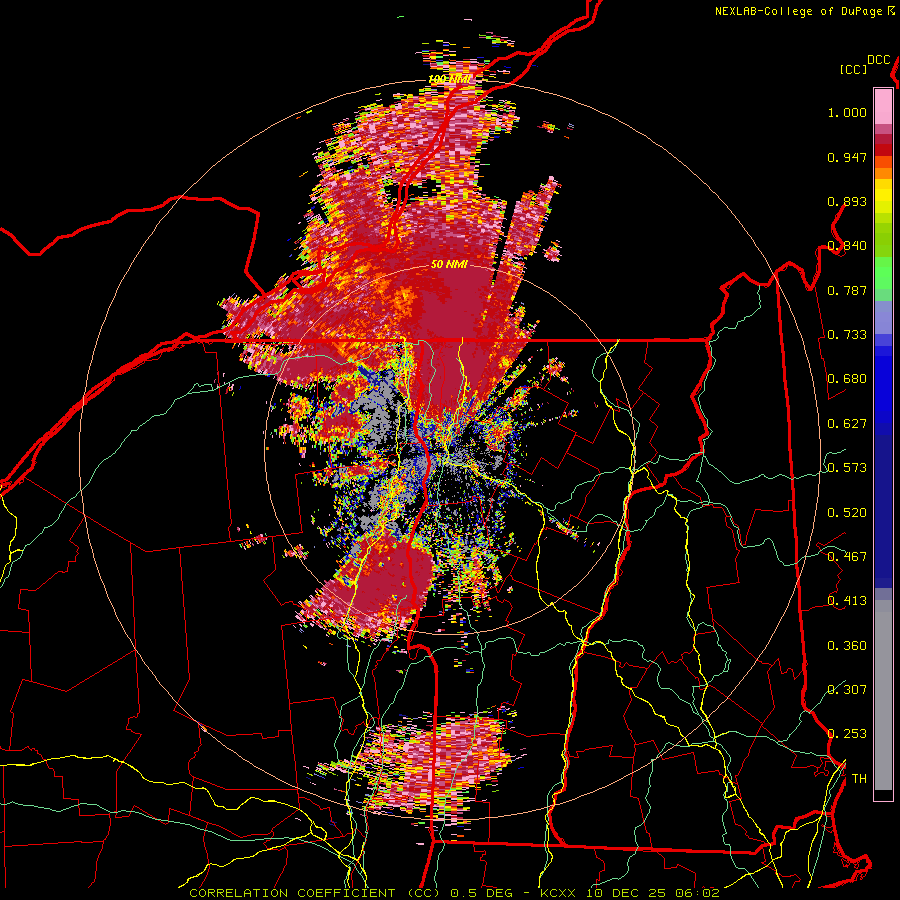This screenshot has width=900, height=900.
Task: Click the 0.840 scale value
Action: 847,246
